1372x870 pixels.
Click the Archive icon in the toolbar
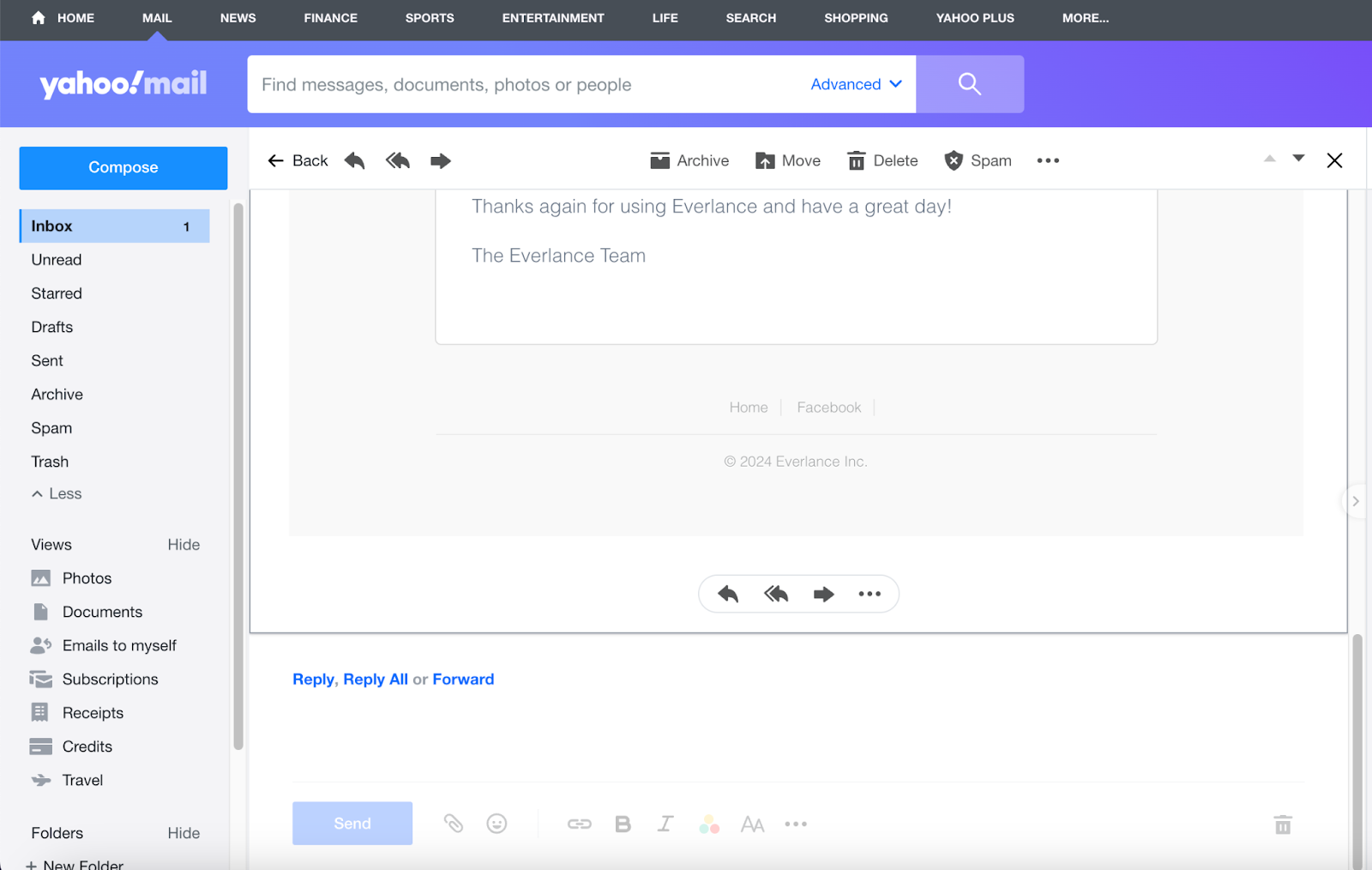[x=659, y=160]
